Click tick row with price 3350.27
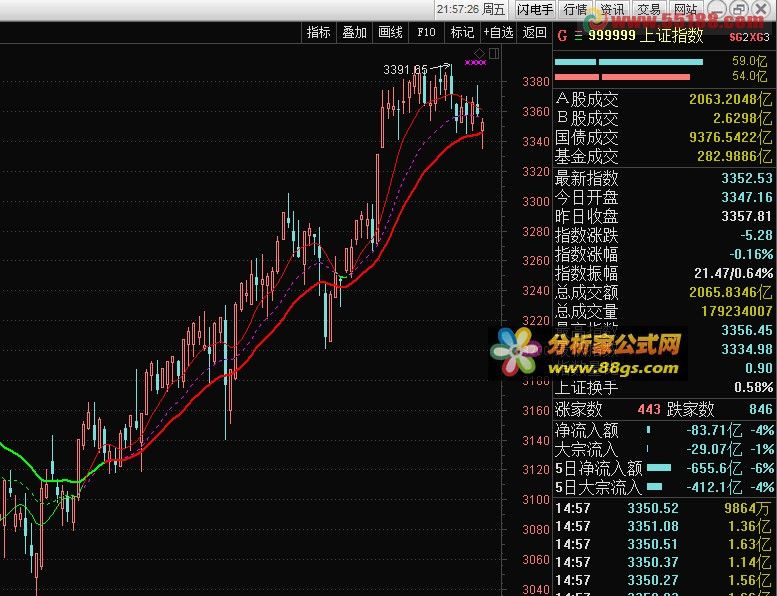Screen dimensions: 777x596 pyautogui.click(x=664, y=580)
